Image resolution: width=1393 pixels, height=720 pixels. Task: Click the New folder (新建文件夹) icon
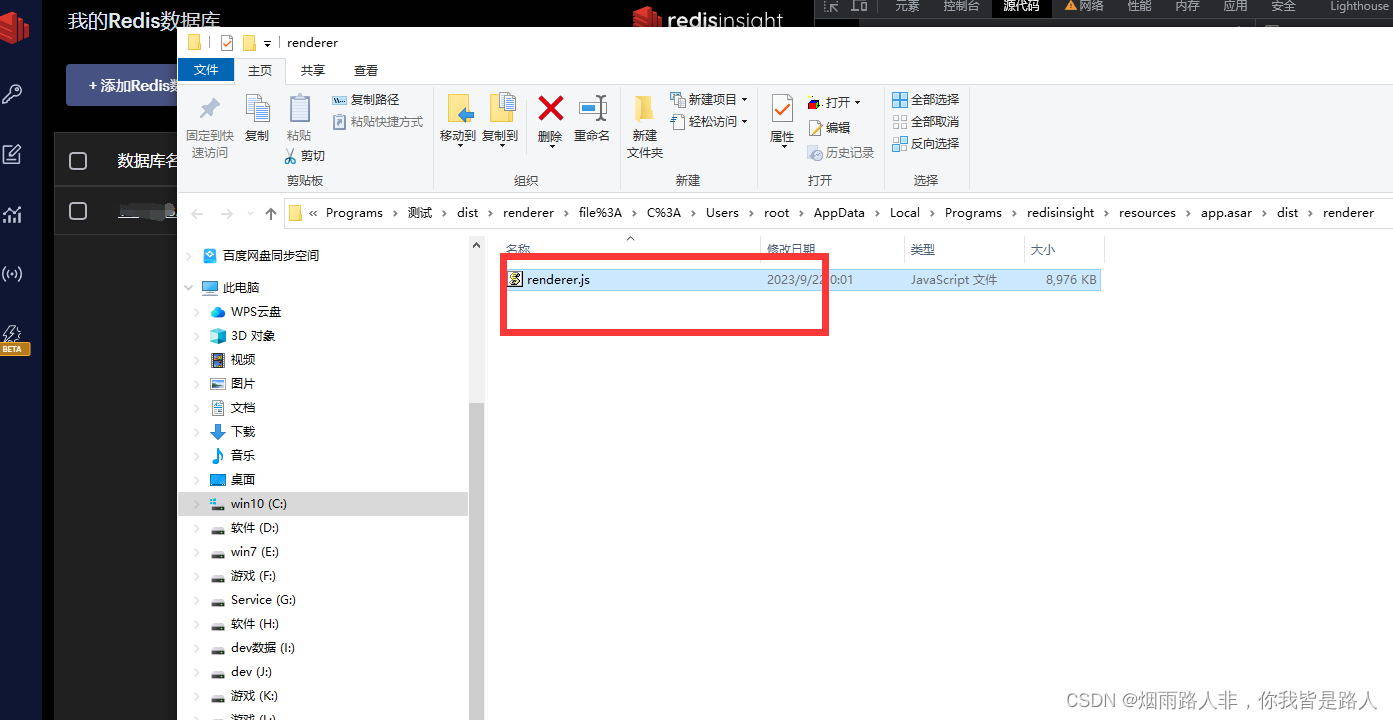pyautogui.click(x=645, y=108)
